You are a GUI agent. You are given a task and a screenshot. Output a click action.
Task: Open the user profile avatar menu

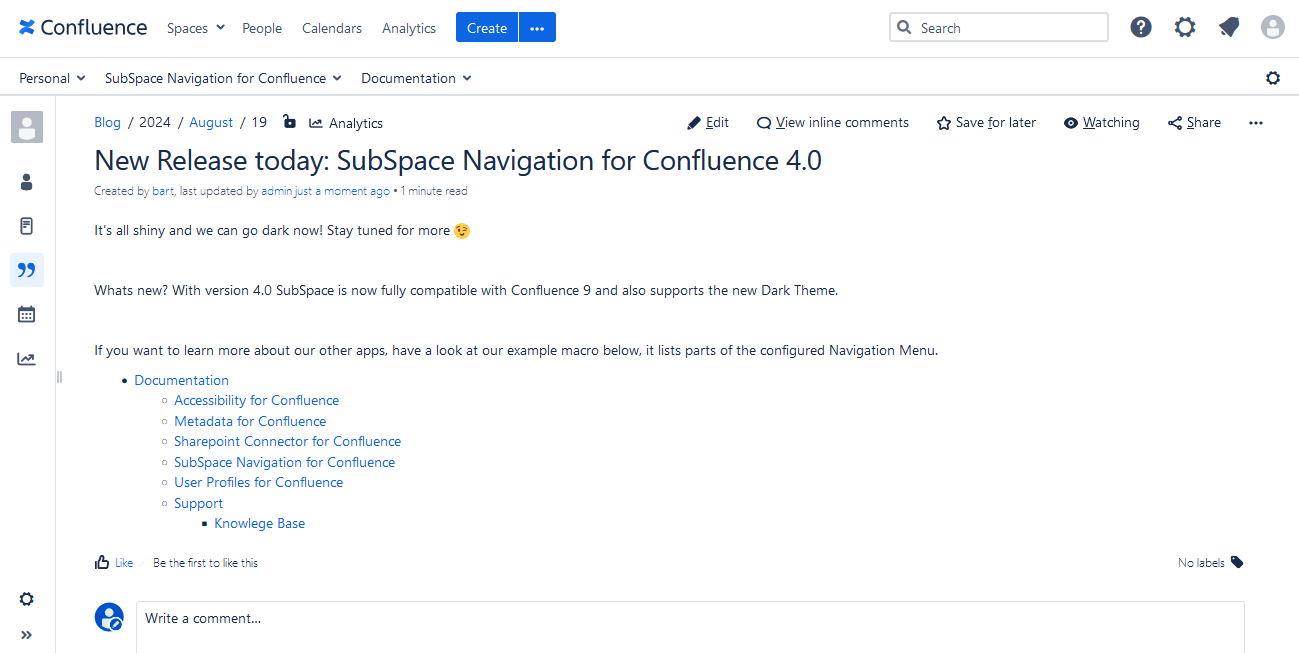[x=1272, y=27]
